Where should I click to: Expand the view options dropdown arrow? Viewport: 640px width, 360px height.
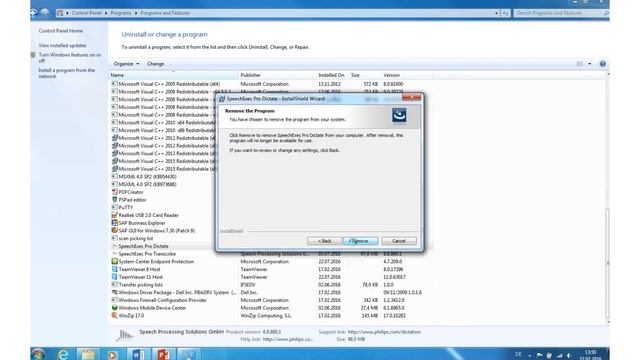[589, 64]
